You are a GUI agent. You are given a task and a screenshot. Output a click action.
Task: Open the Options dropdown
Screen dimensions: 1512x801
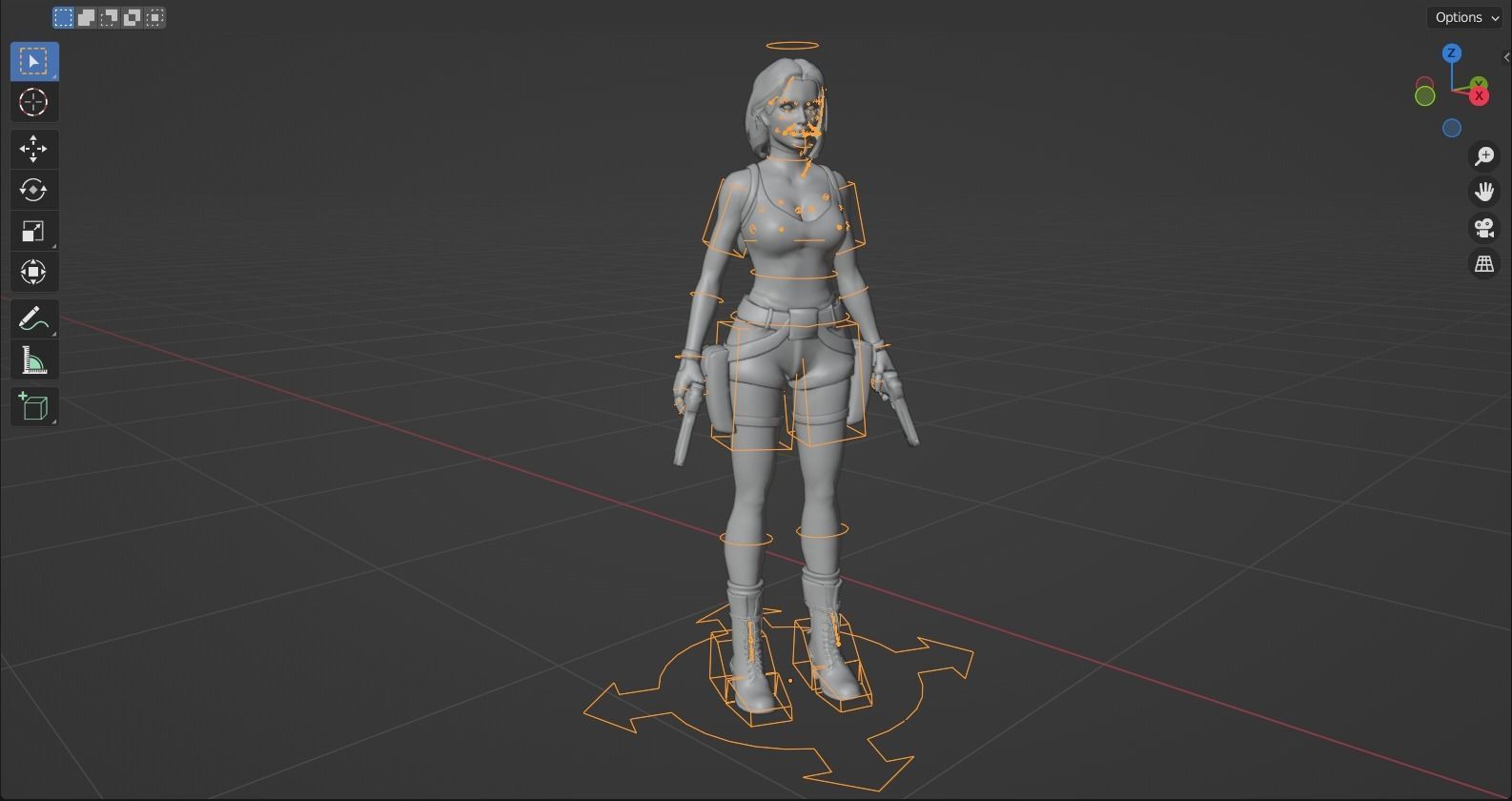pyautogui.click(x=1466, y=17)
